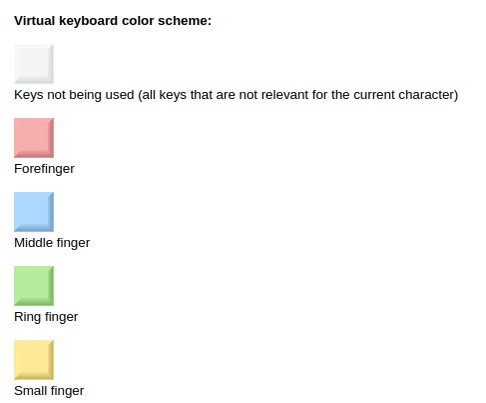Click the 'Ring finger' label
This screenshot has width=486, height=403.
46,317
